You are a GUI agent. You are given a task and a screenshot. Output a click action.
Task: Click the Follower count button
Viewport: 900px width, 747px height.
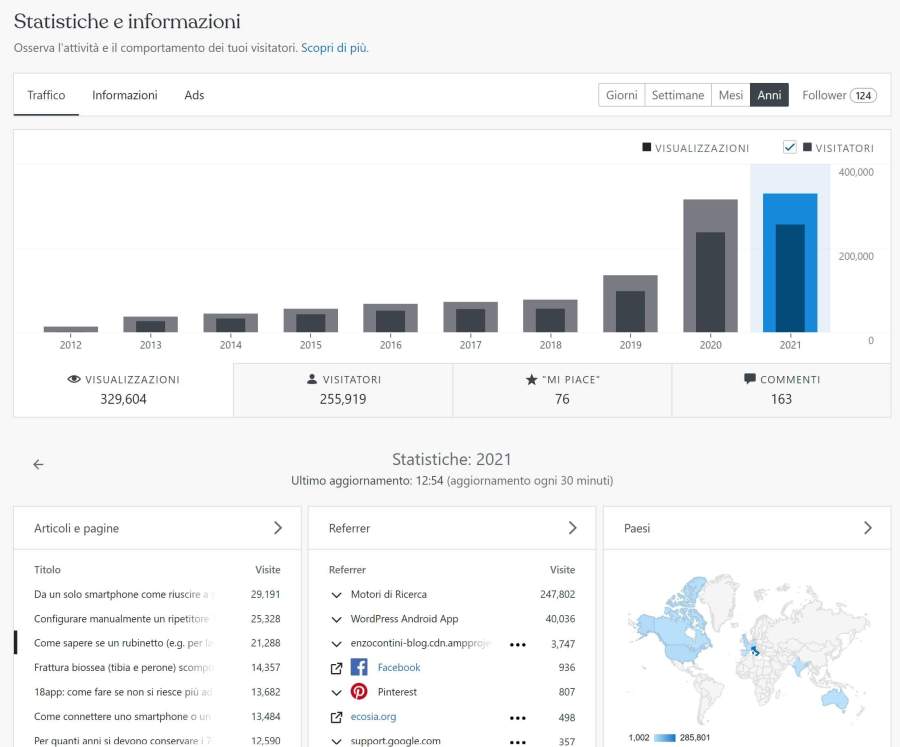click(x=839, y=95)
